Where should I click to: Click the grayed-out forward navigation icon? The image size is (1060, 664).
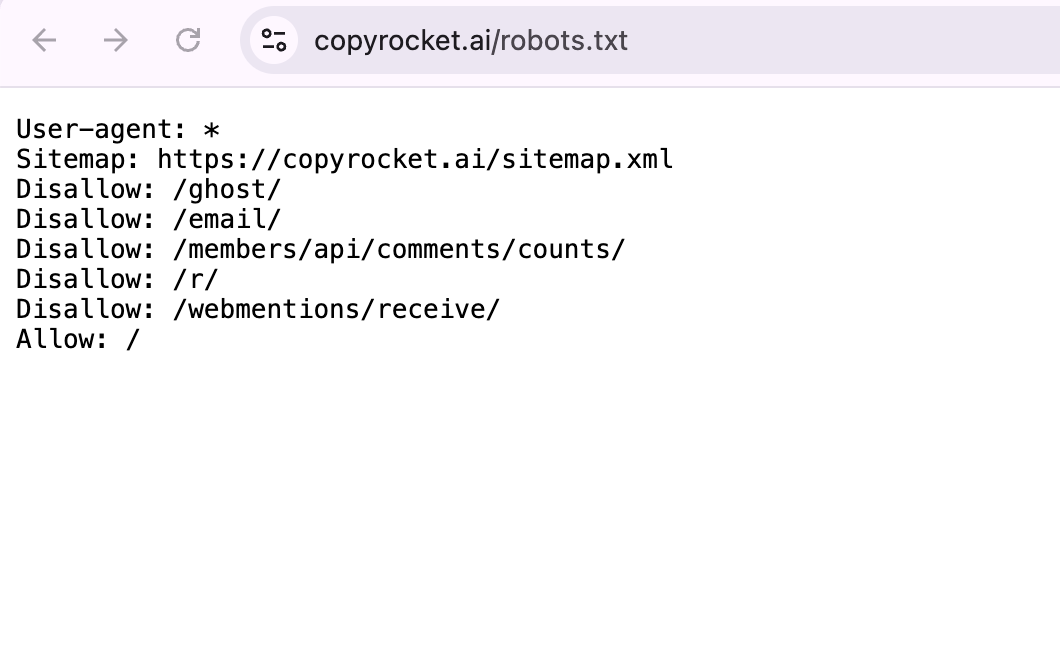coord(116,40)
